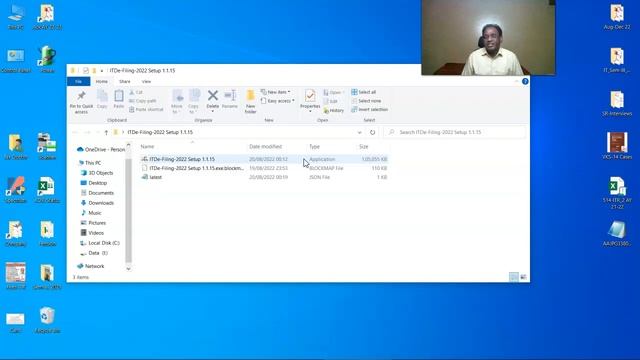Toggle the Properties quick-access checkbox in title bar
The image size is (640, 360).
(86, 71)
